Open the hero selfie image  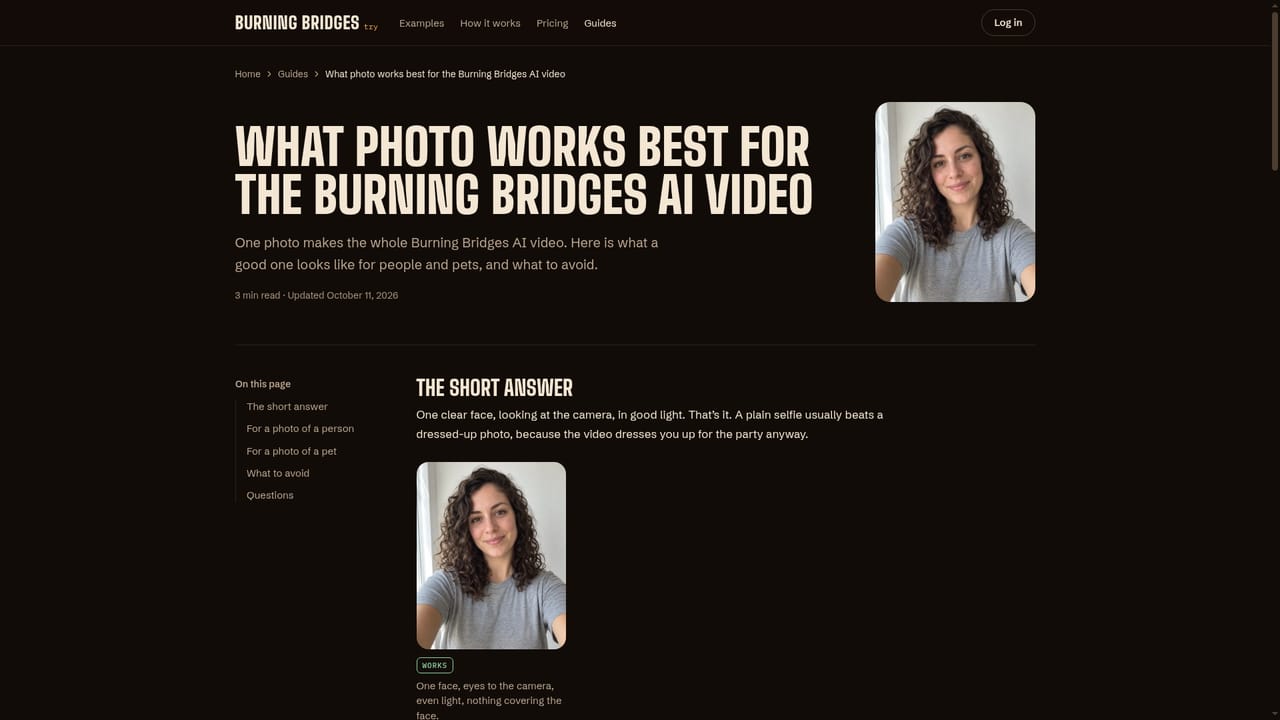(x=955, y=202)
